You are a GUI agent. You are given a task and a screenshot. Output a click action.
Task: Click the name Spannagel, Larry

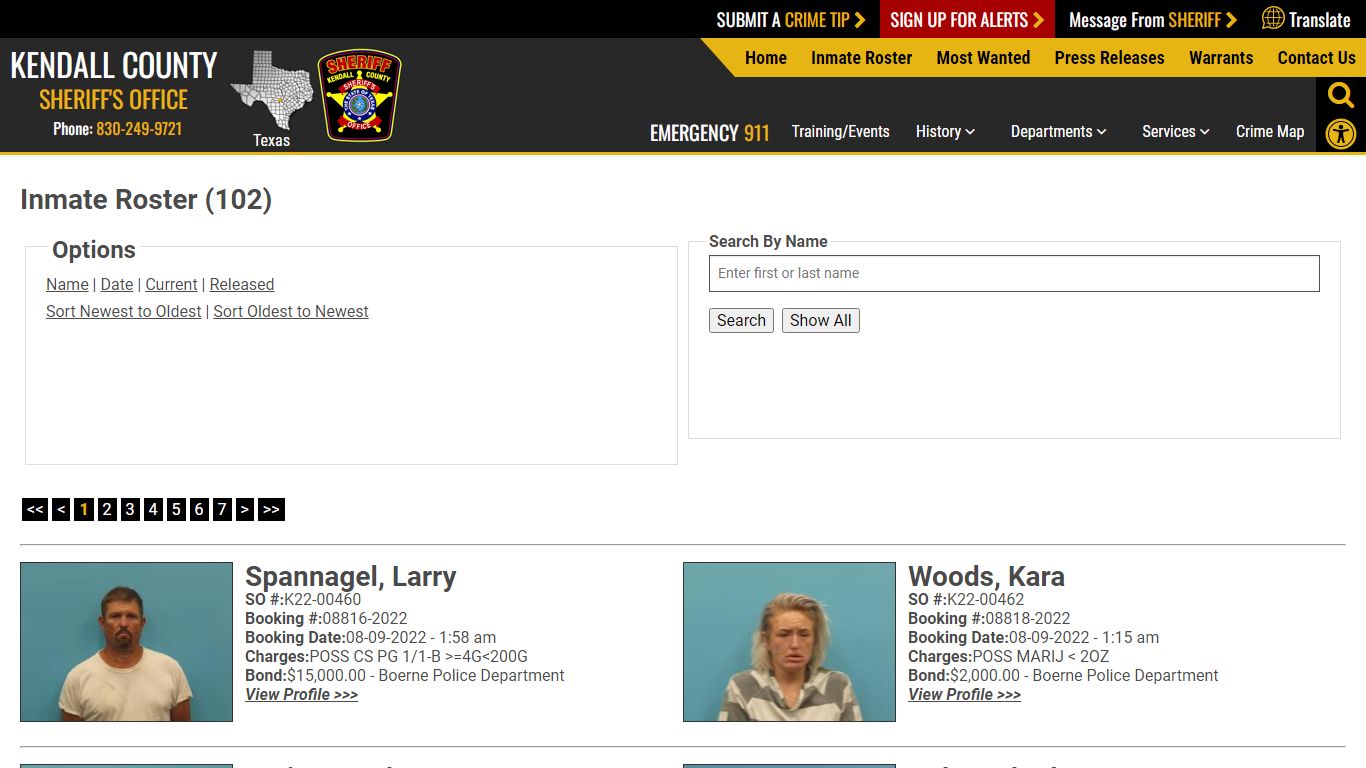tap(351, 577)
